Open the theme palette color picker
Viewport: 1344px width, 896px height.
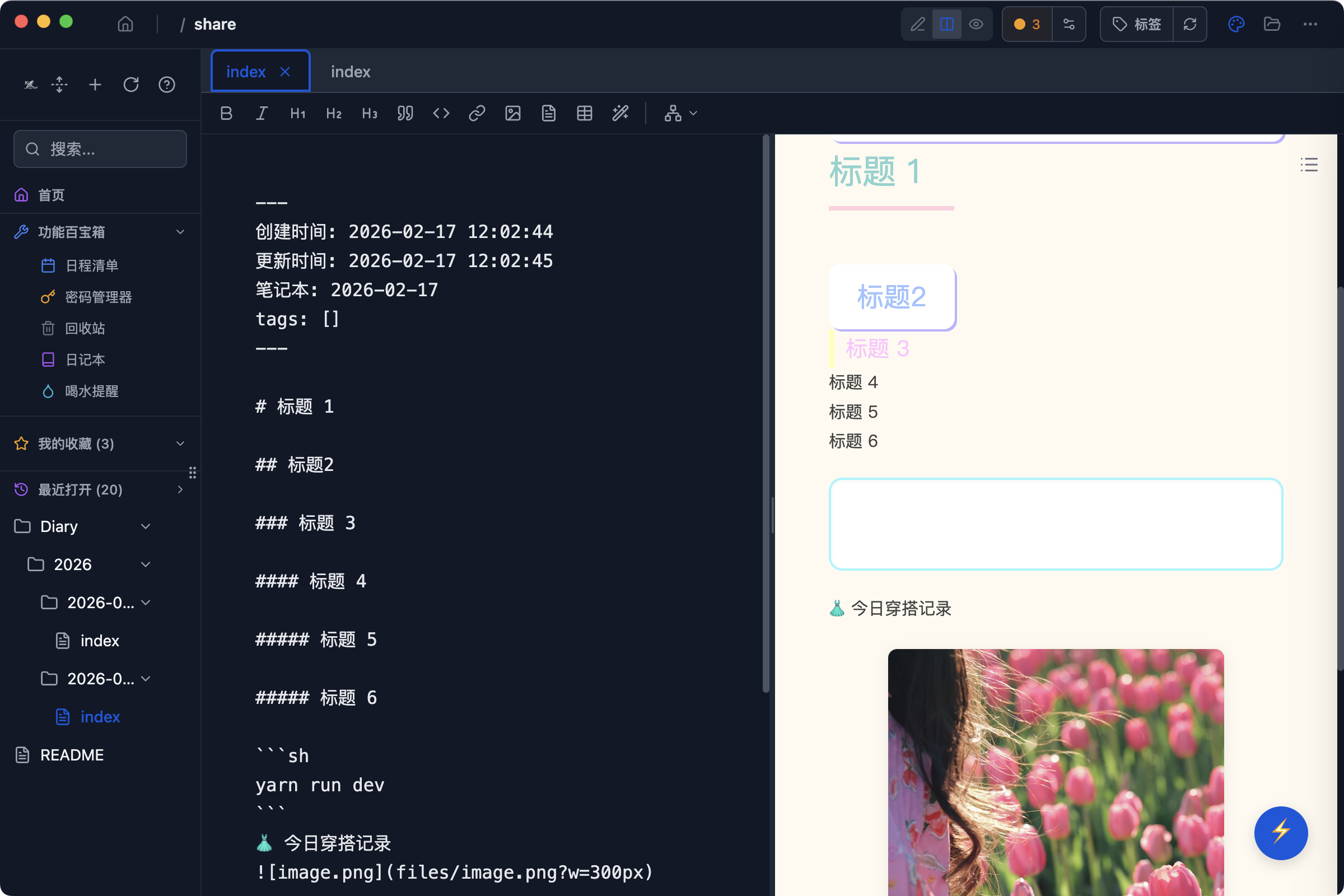1236,24
